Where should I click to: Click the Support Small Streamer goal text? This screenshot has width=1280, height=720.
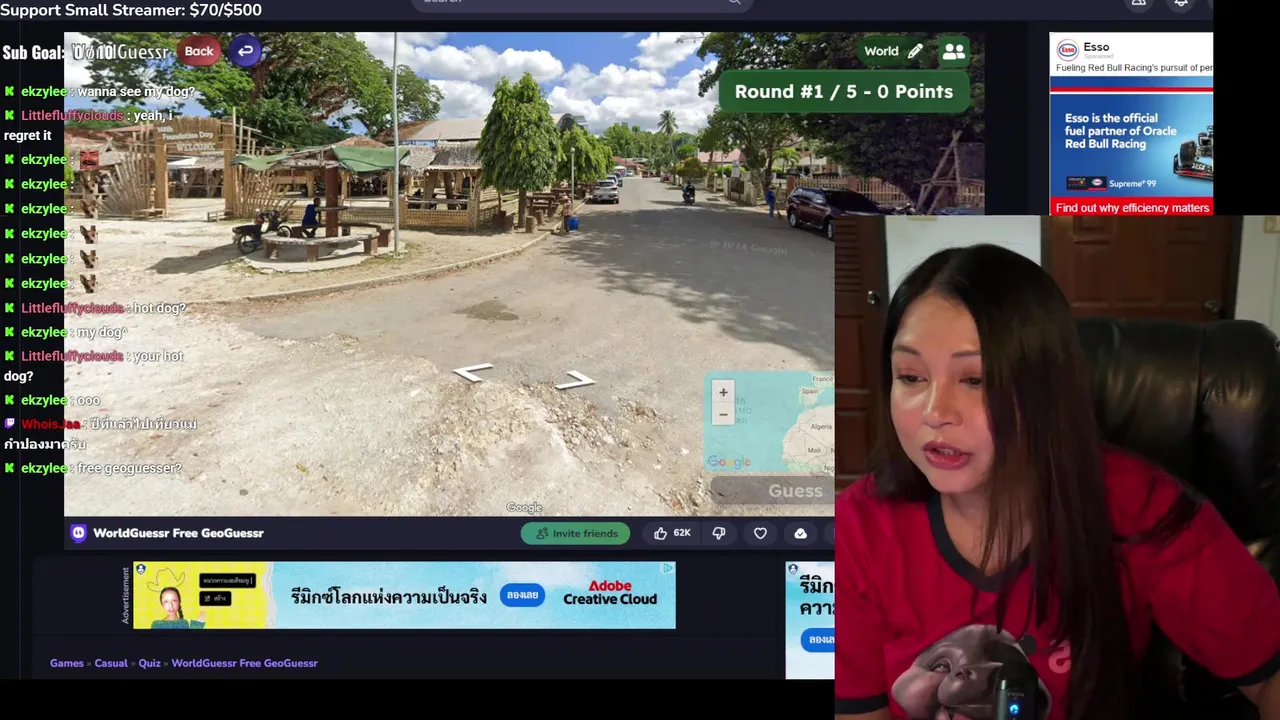click(131, 10)
